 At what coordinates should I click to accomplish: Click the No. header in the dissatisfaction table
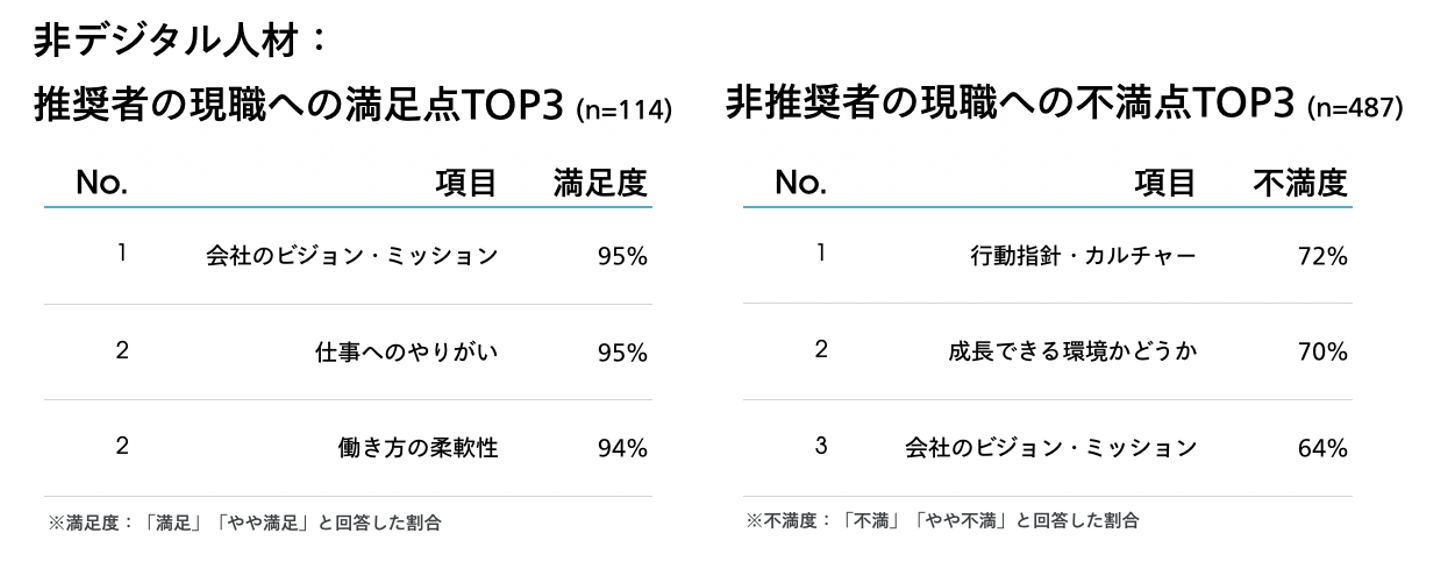click(x=801, y=183)
